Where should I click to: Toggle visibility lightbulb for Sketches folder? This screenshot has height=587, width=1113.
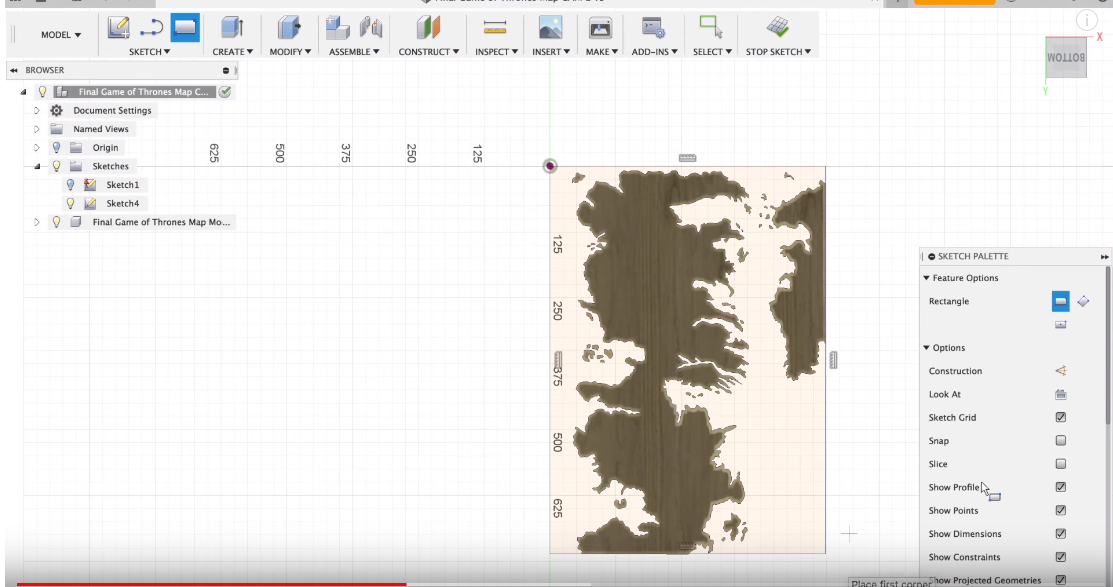[x=56, y=166]
